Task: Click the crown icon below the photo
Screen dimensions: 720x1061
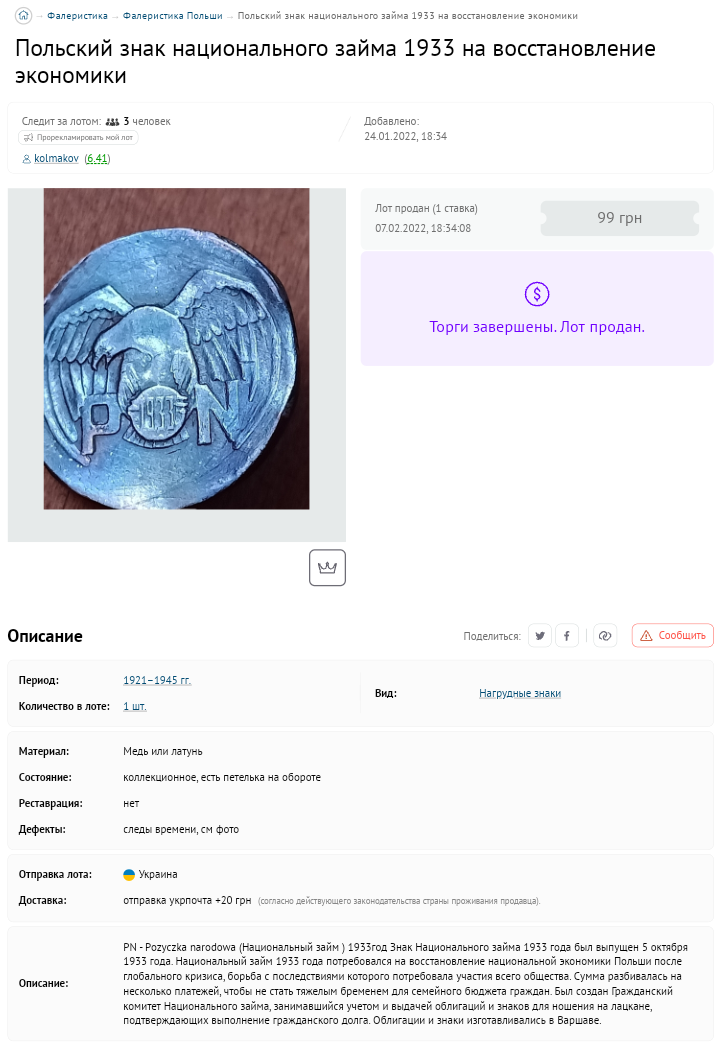Action: point(327,567)
